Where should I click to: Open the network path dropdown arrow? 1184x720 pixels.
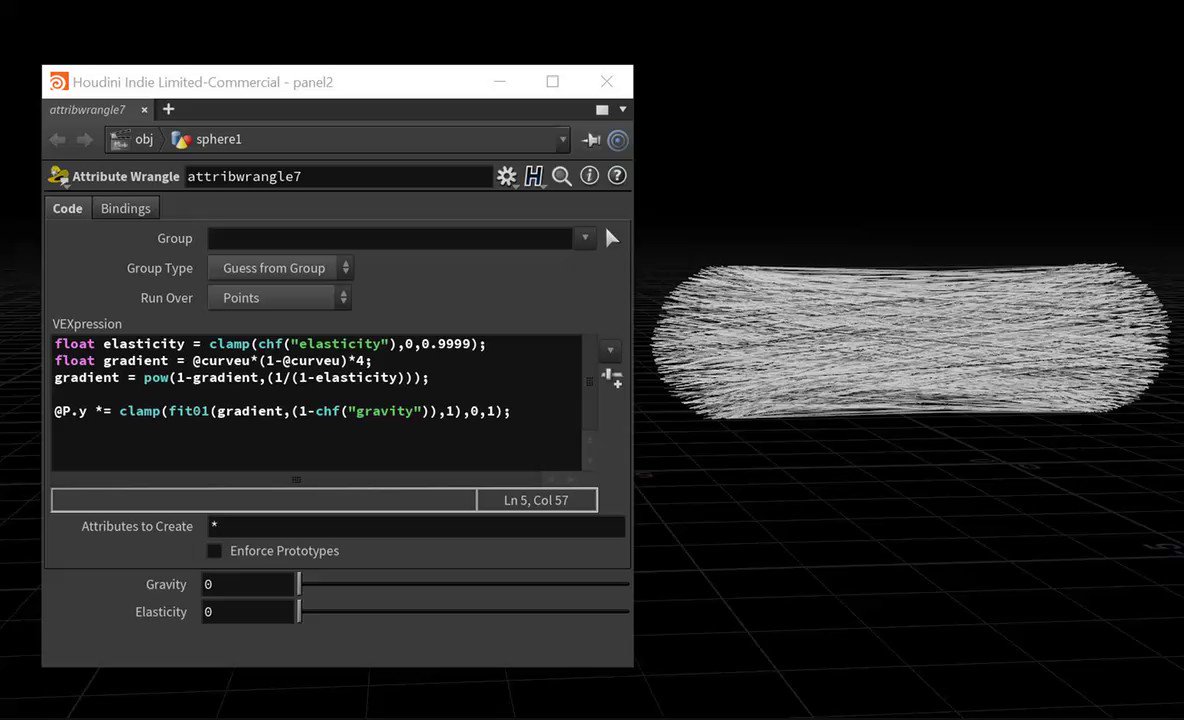[563, 140]
